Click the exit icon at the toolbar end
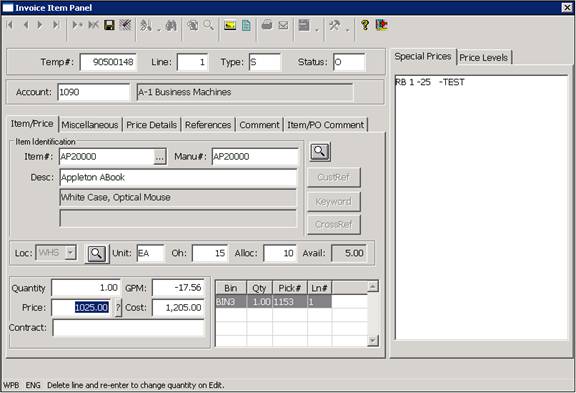Viewport: 576px width, 393px height. click(382, 25)
